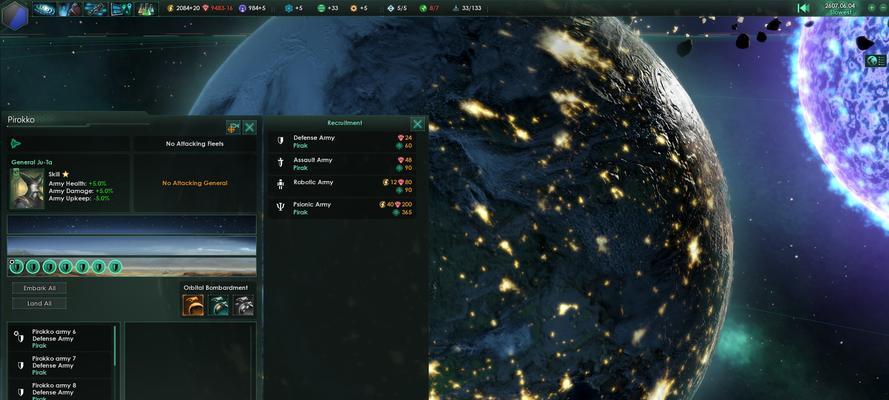Click the Army Upkeep -5.0% stat
This screenshot has height=400, width=889.
79,198
